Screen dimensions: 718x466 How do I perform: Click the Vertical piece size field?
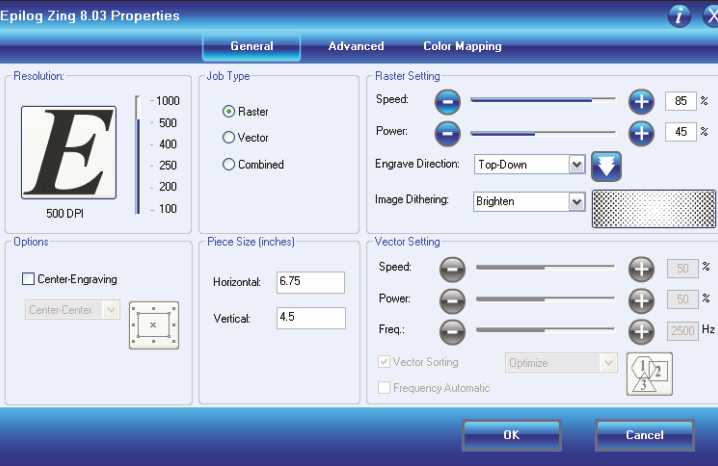(310, 318)
